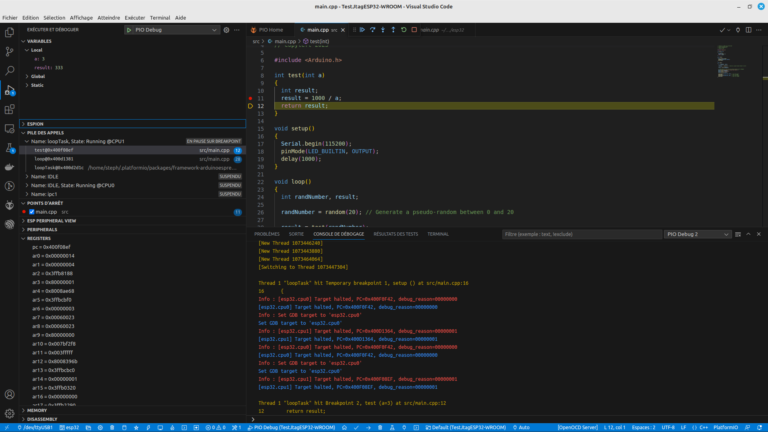The height and width of the screenshot is (432, 768).
Task: Expand the Global variables node
Action: coord(37,75)
